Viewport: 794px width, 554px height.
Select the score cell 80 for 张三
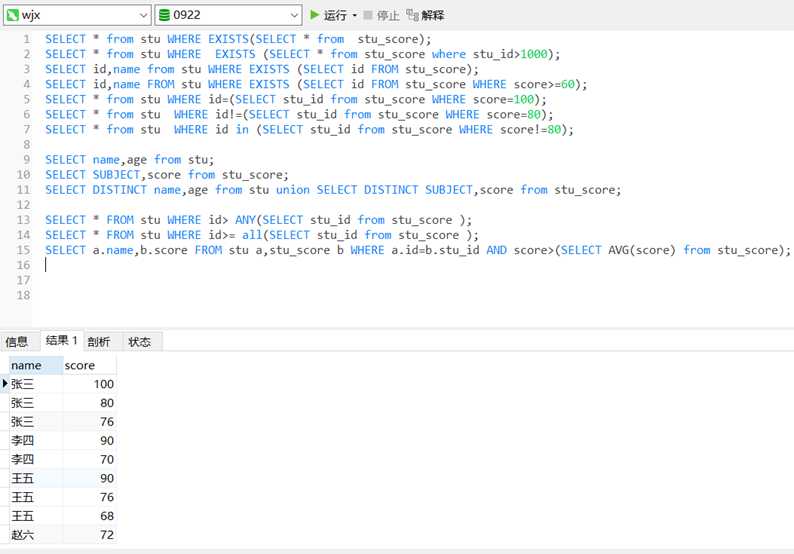[x=90, y=403]
